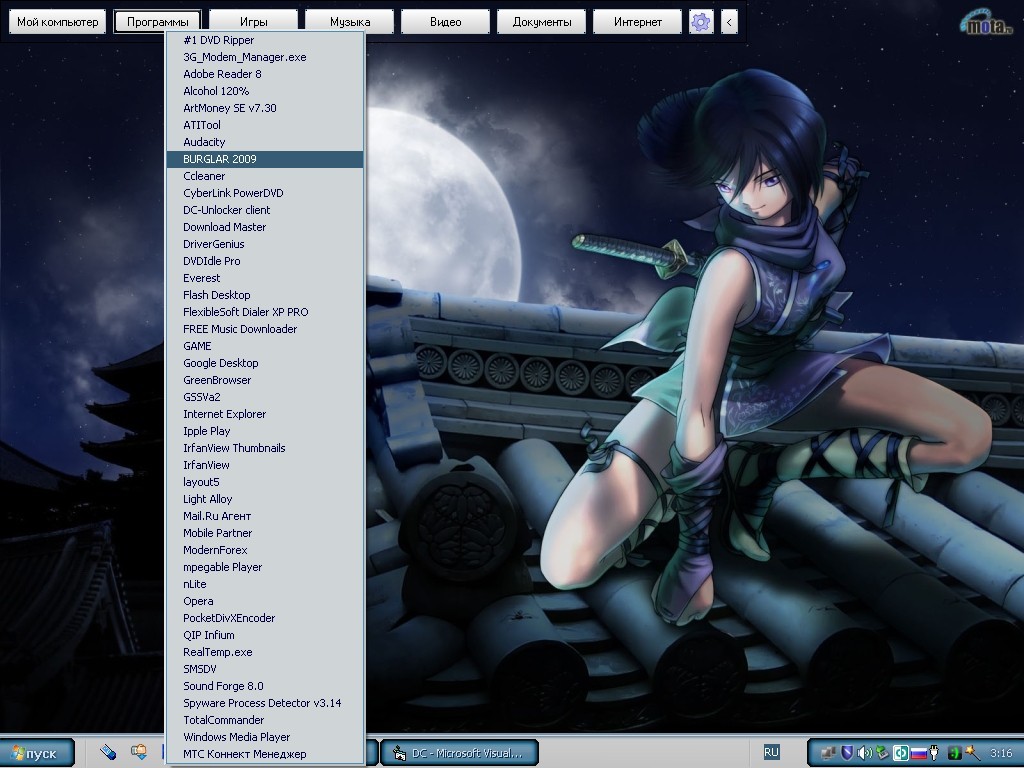Viewport: 1024px width, 768px height.
Task: Open the Игры menu
Action: 253,22
